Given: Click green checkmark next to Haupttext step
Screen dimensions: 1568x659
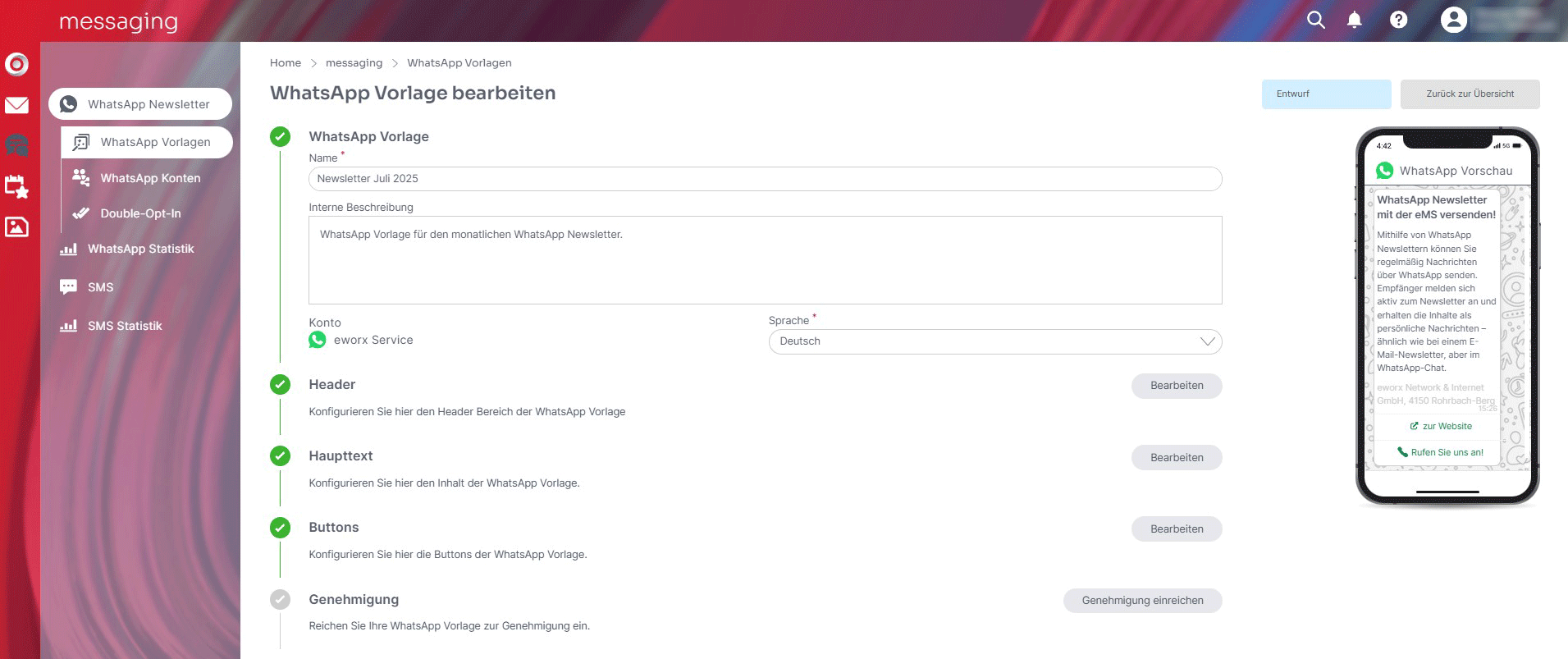Looking at the screenshot, I should (x=280, y=455).
